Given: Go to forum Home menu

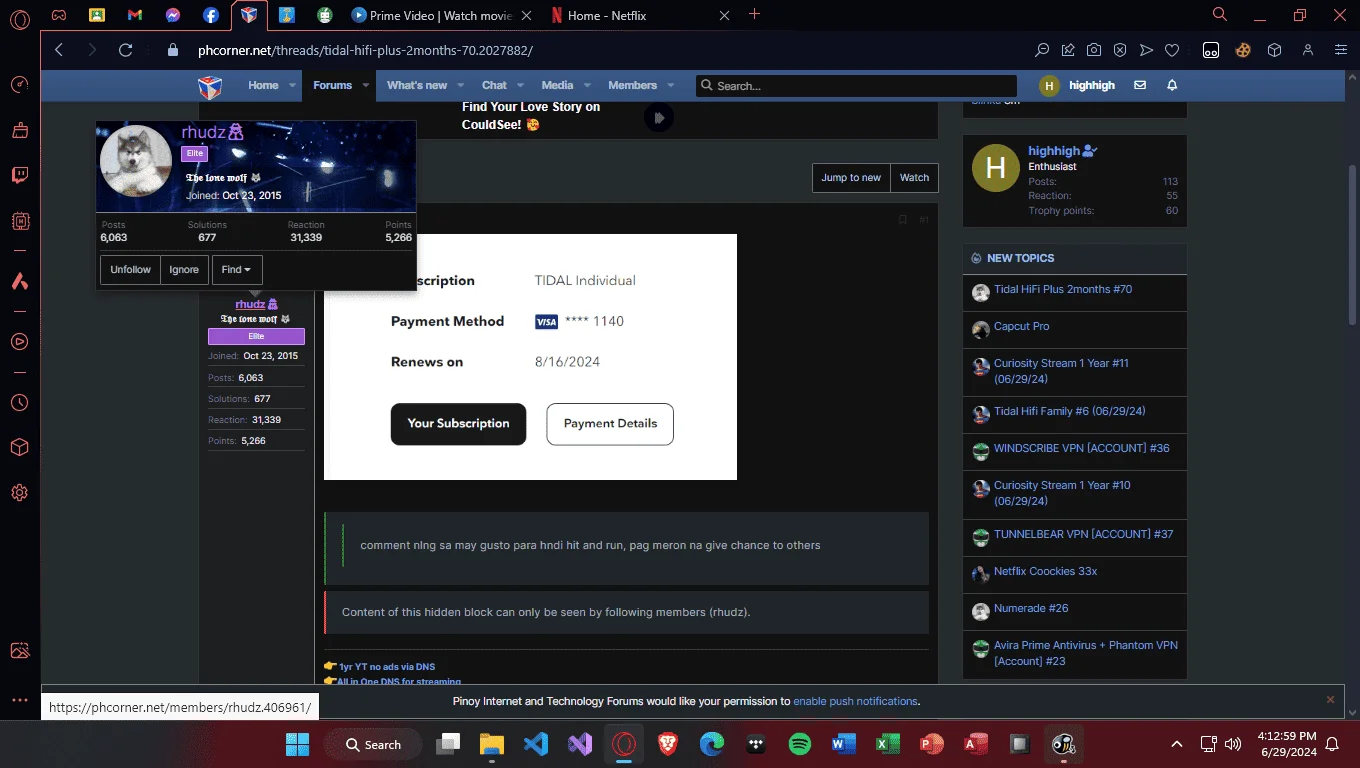Looking at the screenshot, I should (263, 85).
